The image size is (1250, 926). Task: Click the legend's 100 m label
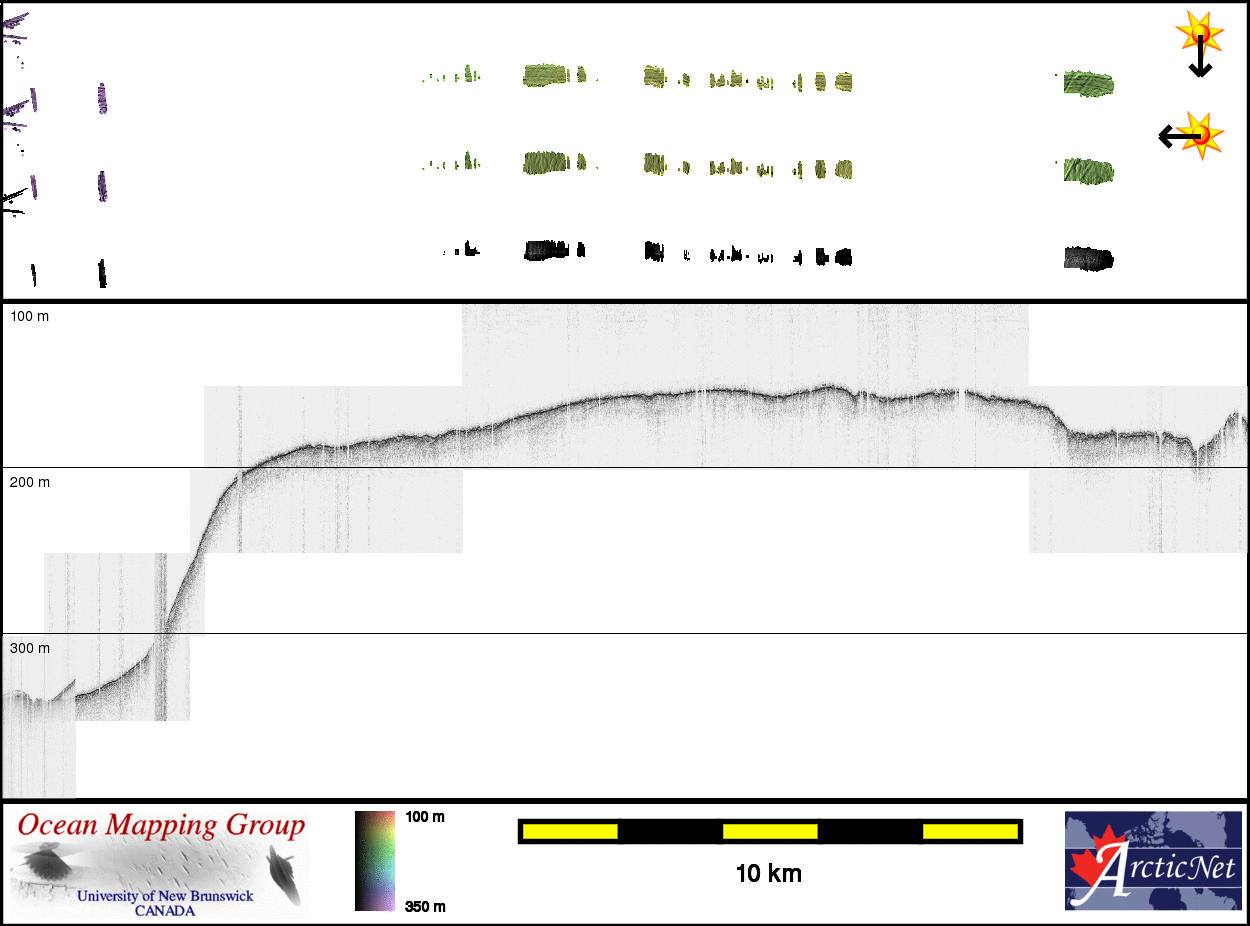click(425, 817)
